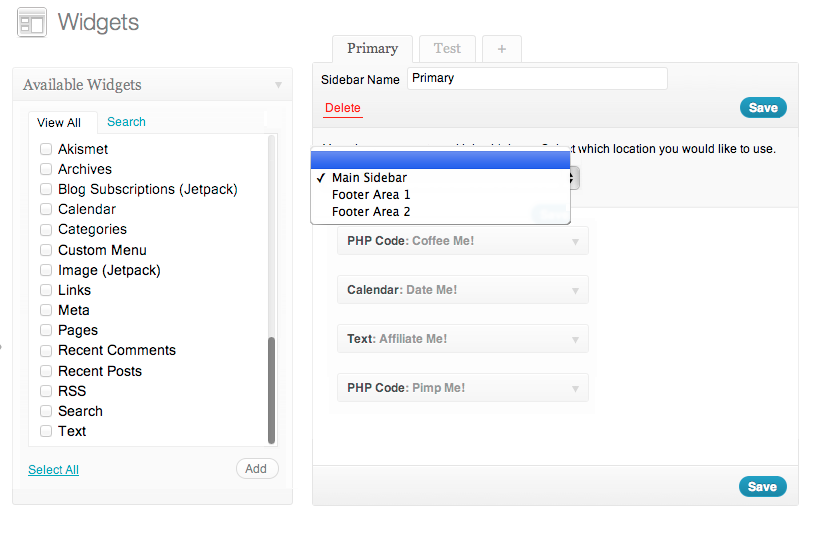837x548 pixels.
Task: Tick the Calendar widget checkbox
Action: [46, 209]
